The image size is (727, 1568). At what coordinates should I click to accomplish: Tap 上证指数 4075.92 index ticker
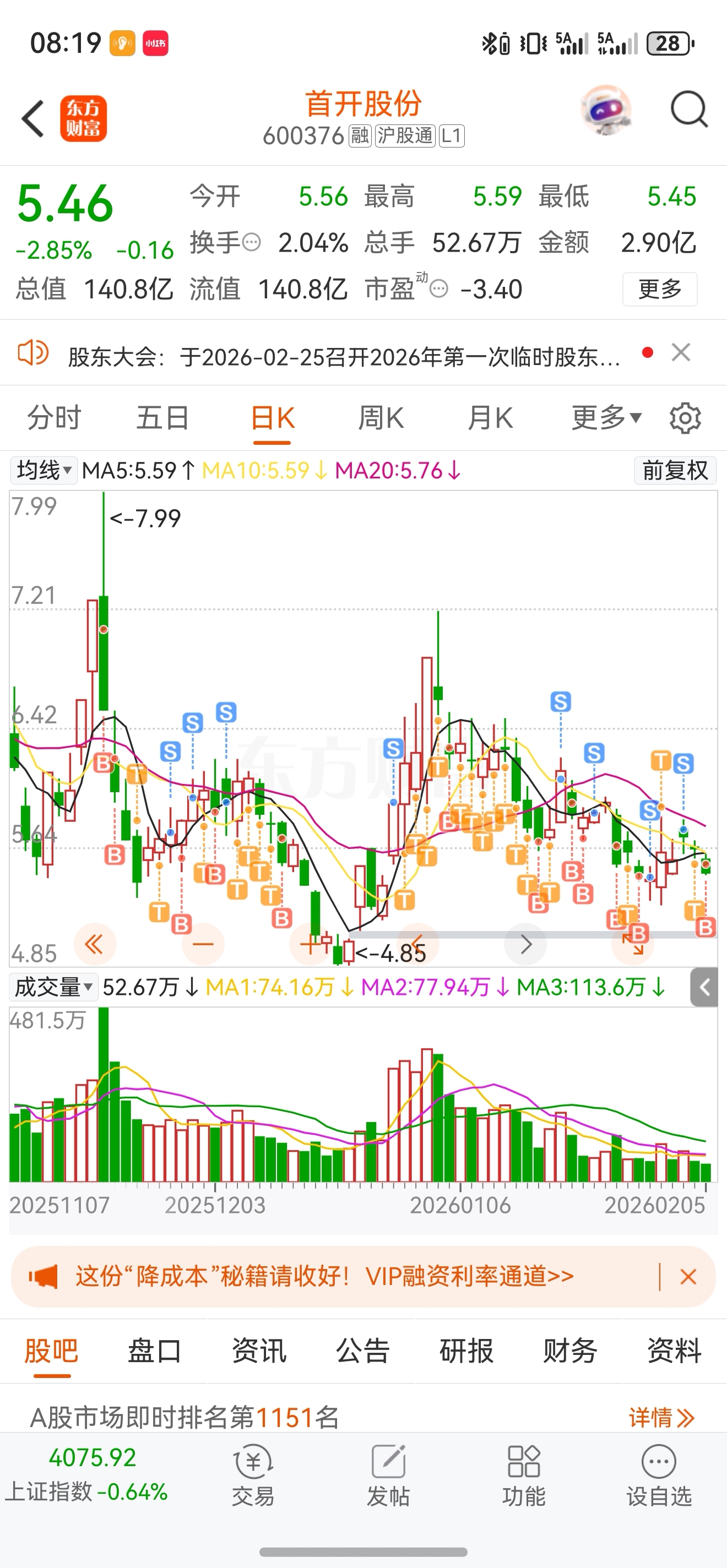tap(86, 1475)
